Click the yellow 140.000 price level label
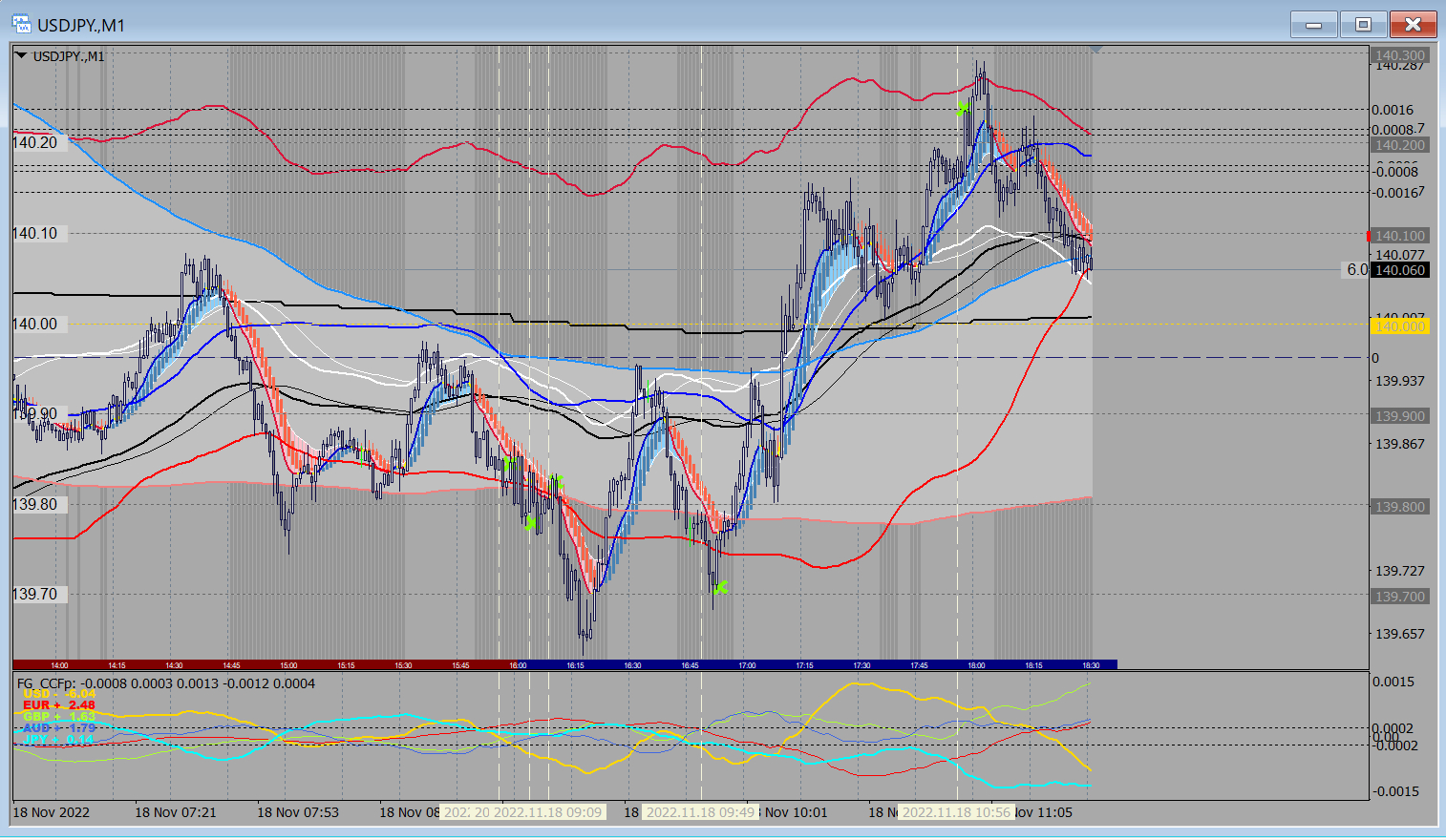 tap(1399, 326)
